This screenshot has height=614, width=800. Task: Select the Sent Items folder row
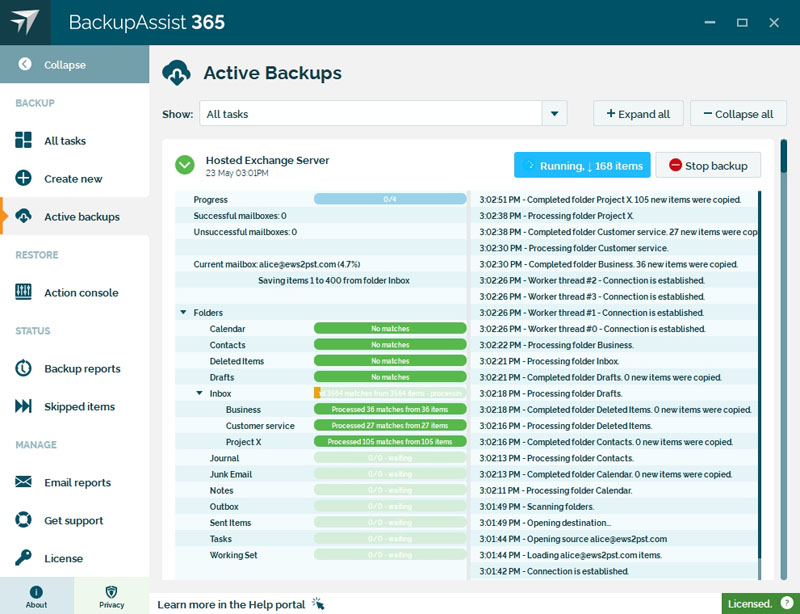click(320, 523)
